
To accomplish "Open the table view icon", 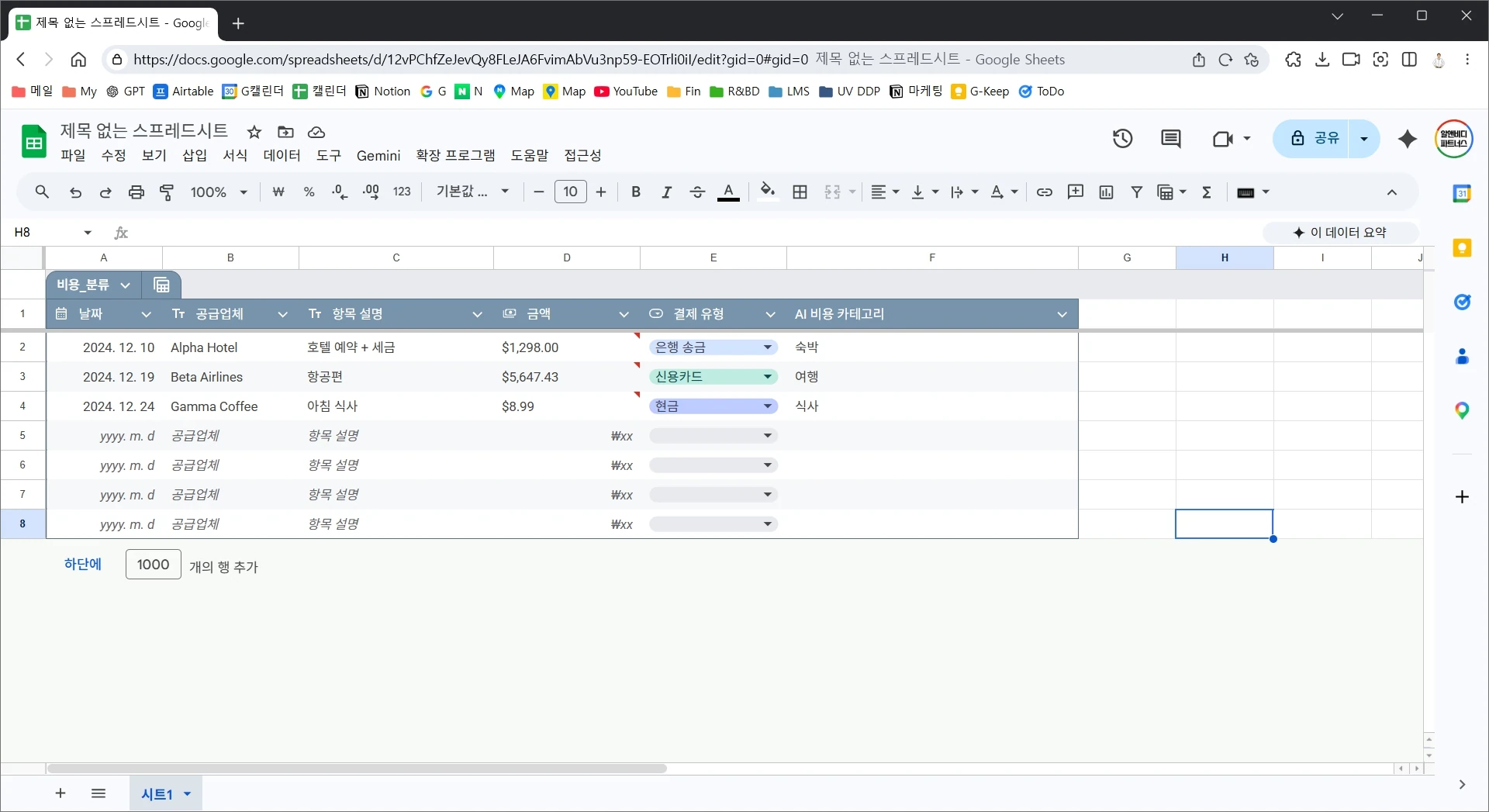I will click(161, 285).
